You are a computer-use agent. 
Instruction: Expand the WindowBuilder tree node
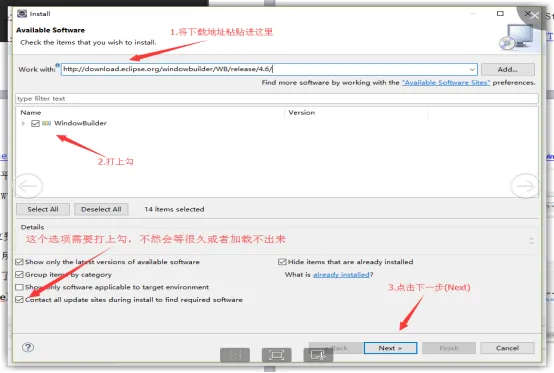tap(23, 123)
